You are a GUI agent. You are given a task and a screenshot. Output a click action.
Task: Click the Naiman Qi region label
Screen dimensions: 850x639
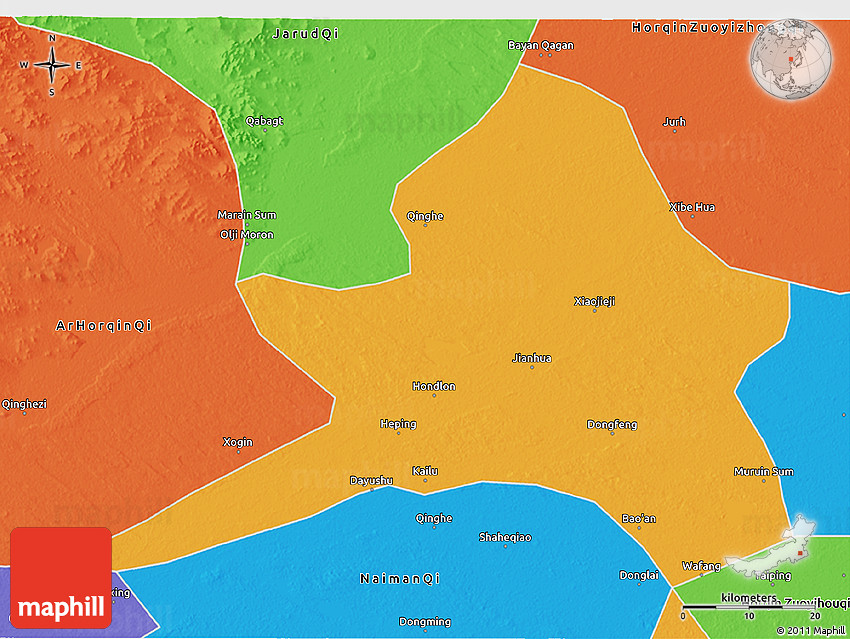(x=400, y=578)
